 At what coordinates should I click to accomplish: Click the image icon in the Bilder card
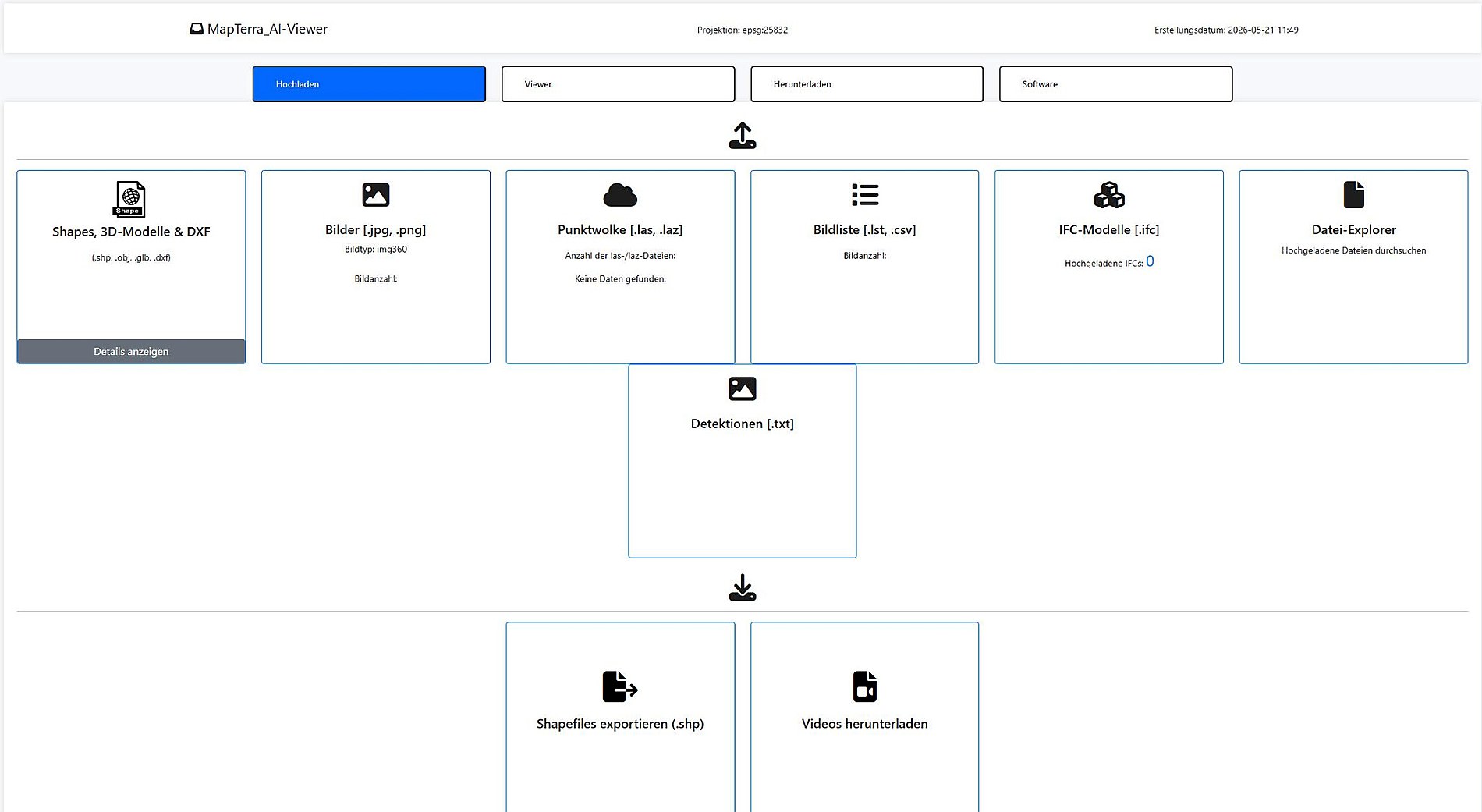tap(375, 194)
